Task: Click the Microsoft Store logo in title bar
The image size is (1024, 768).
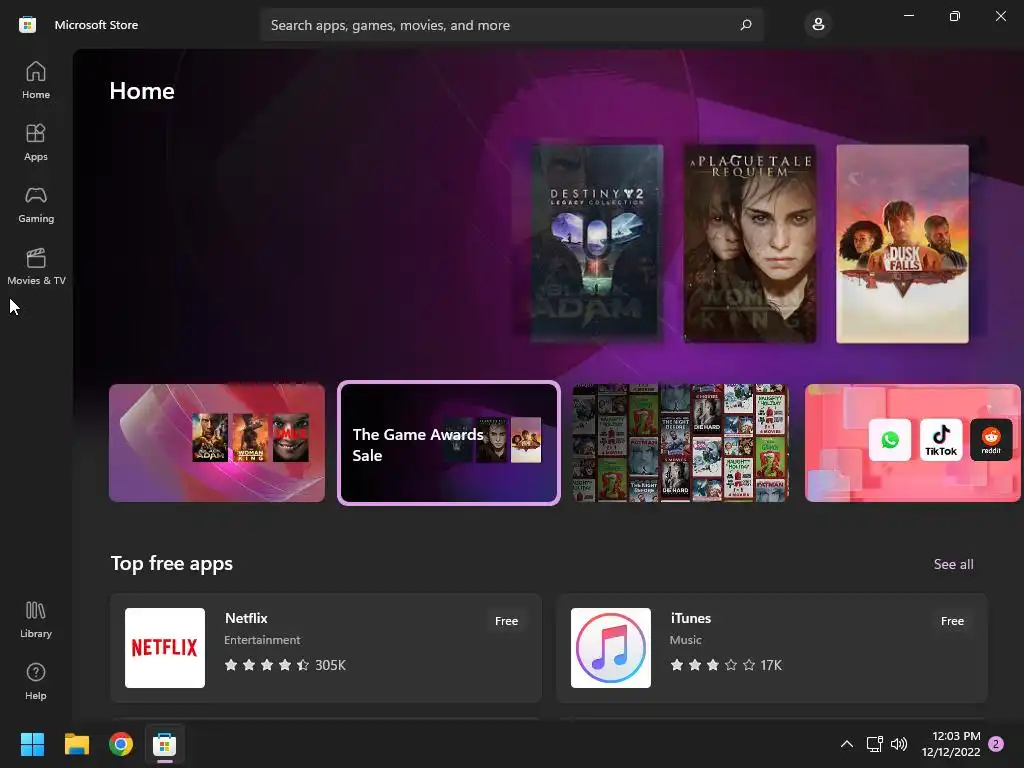Action: coord(27,25)
